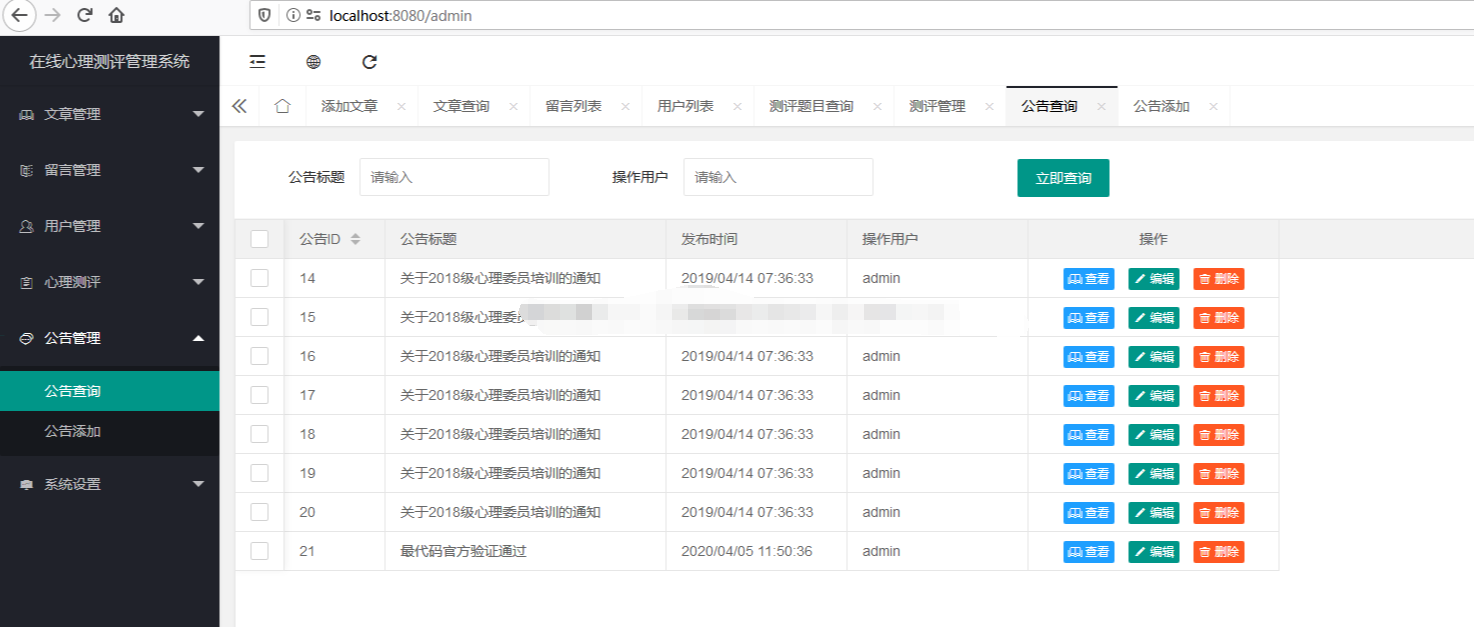Close the 测评题目查询 tab
Image resolution: width=1474 pixels, height=627 pixels.
(877, 106)
